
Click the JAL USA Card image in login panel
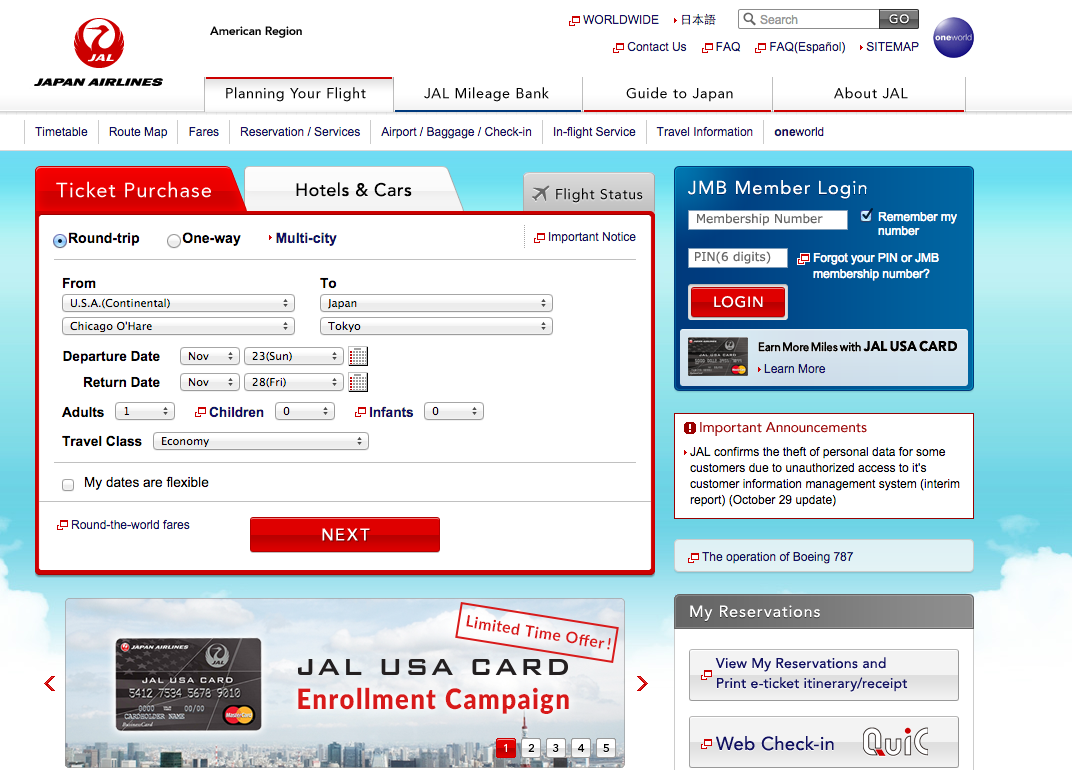point(718,357)
